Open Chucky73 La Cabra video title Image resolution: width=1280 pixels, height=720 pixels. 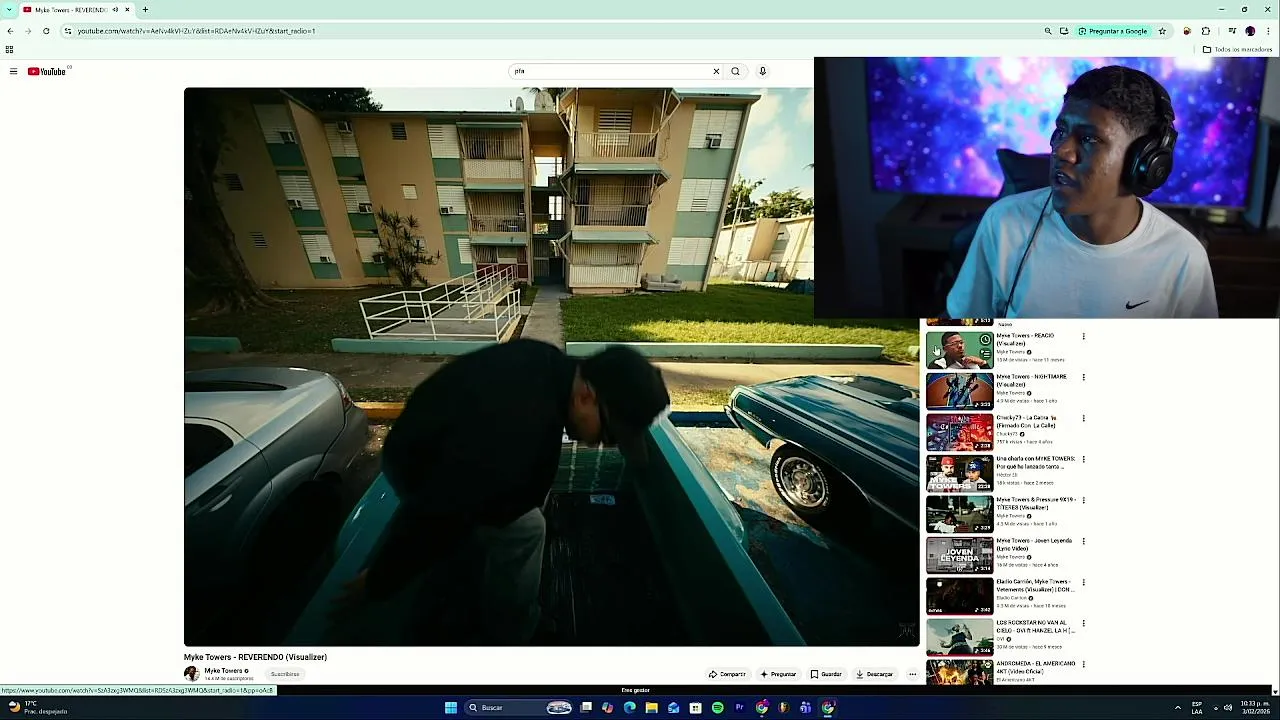point(1027,421)
